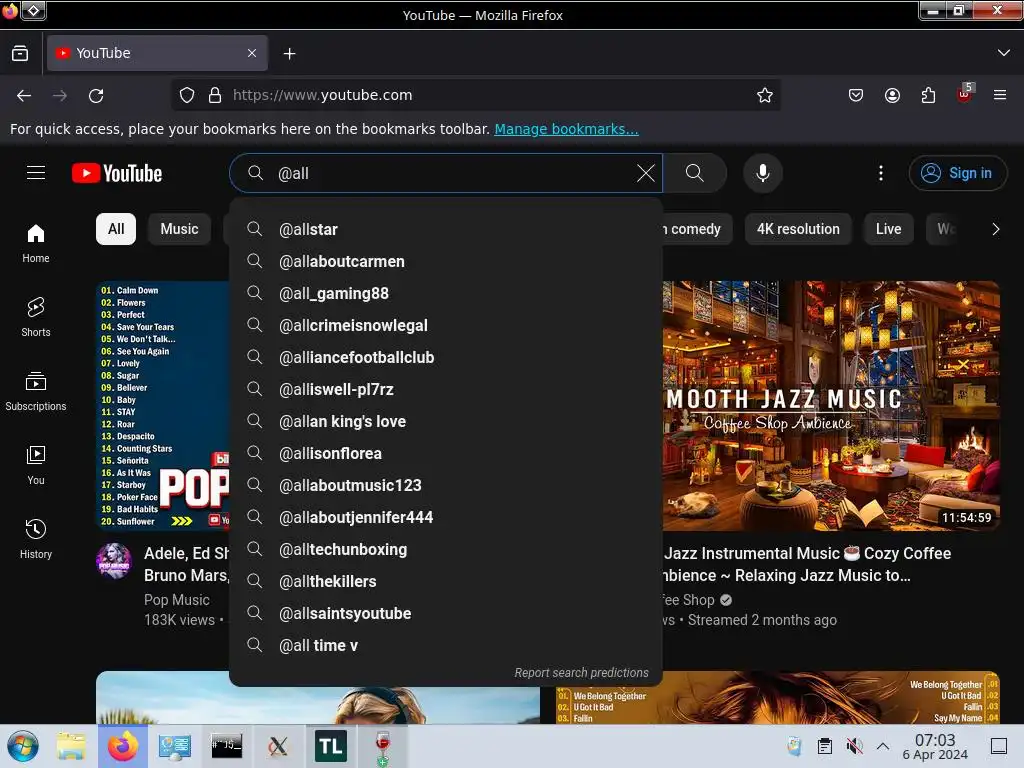Screen dimensions: 1024x768
Task: Close the YouTube browser tab
Action: [251, 53]
